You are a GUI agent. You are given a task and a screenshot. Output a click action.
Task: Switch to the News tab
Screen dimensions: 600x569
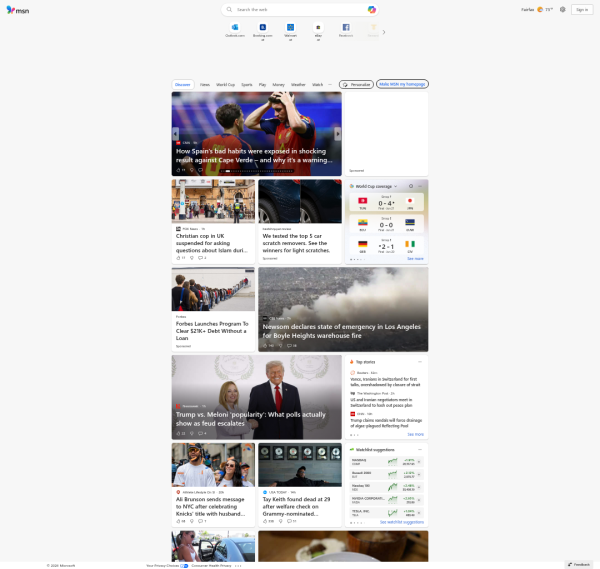point(205,85)
